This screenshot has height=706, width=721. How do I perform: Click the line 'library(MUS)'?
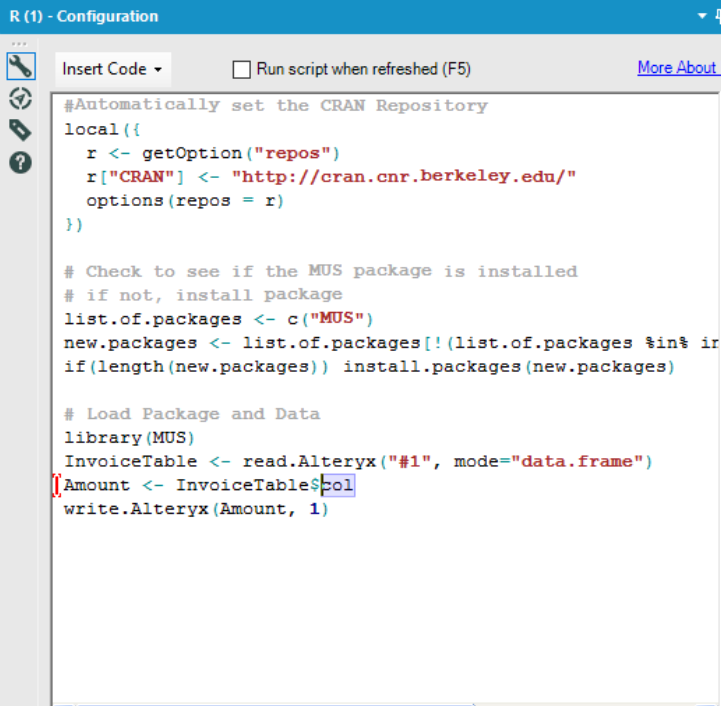130,437
